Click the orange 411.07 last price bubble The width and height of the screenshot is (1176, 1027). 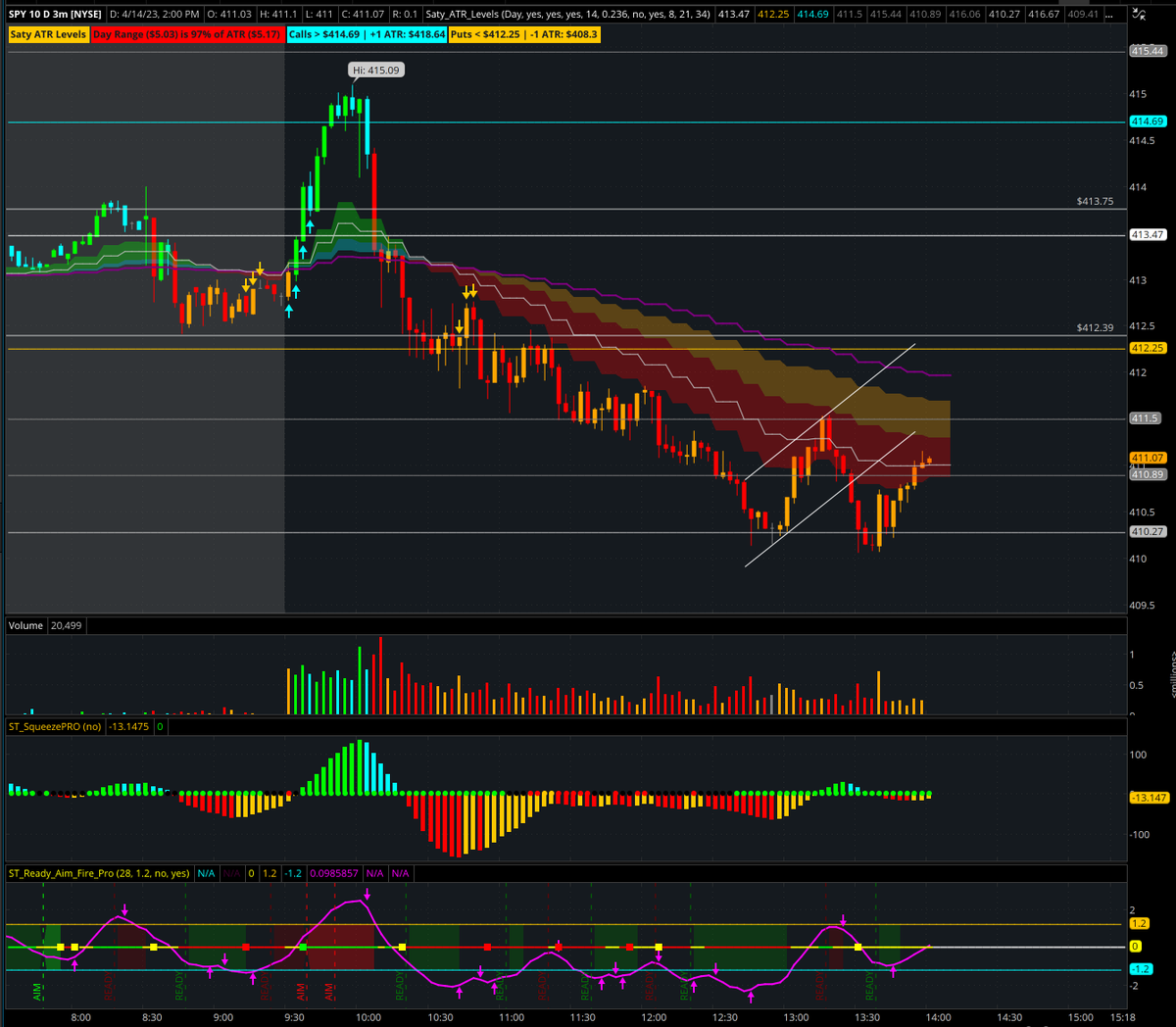[x=1147, y=458]
